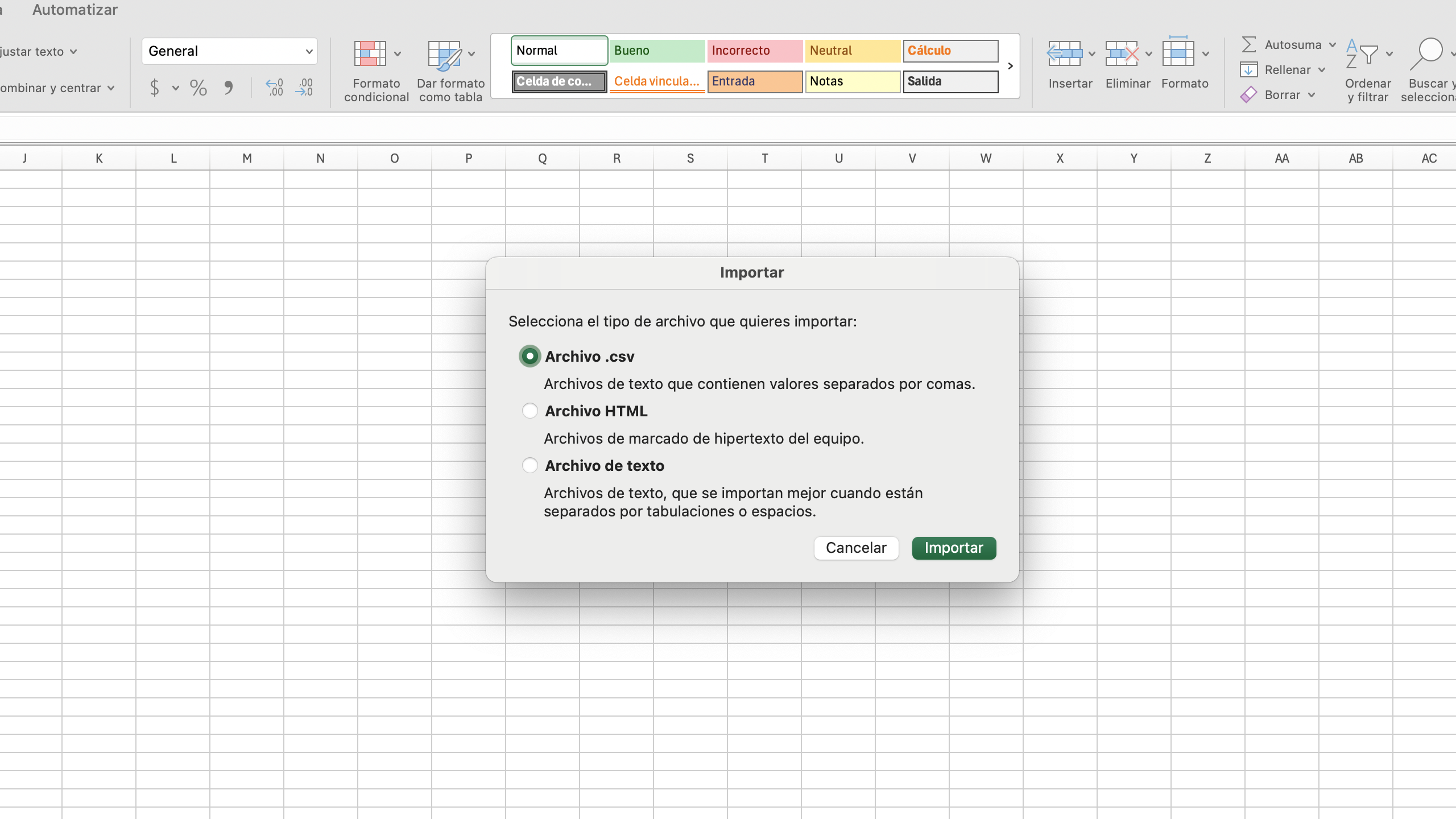
Task: Click the Formato condicional icon
Action: tap(370, 54)
